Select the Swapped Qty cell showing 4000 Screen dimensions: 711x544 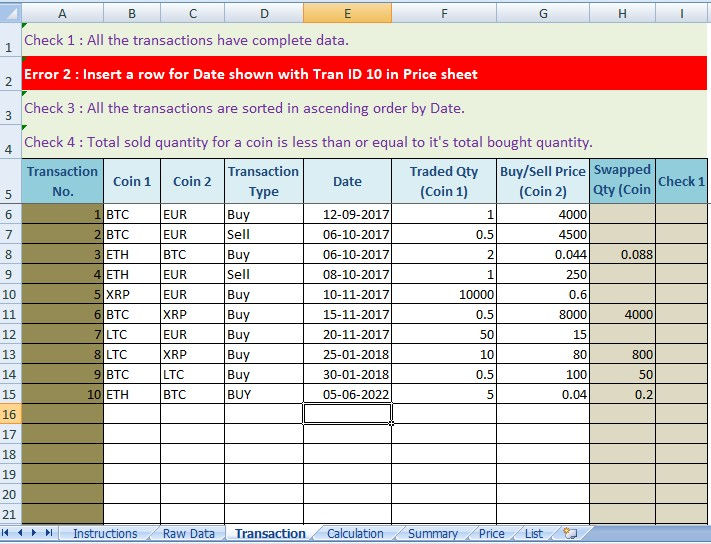click(622, 314)
